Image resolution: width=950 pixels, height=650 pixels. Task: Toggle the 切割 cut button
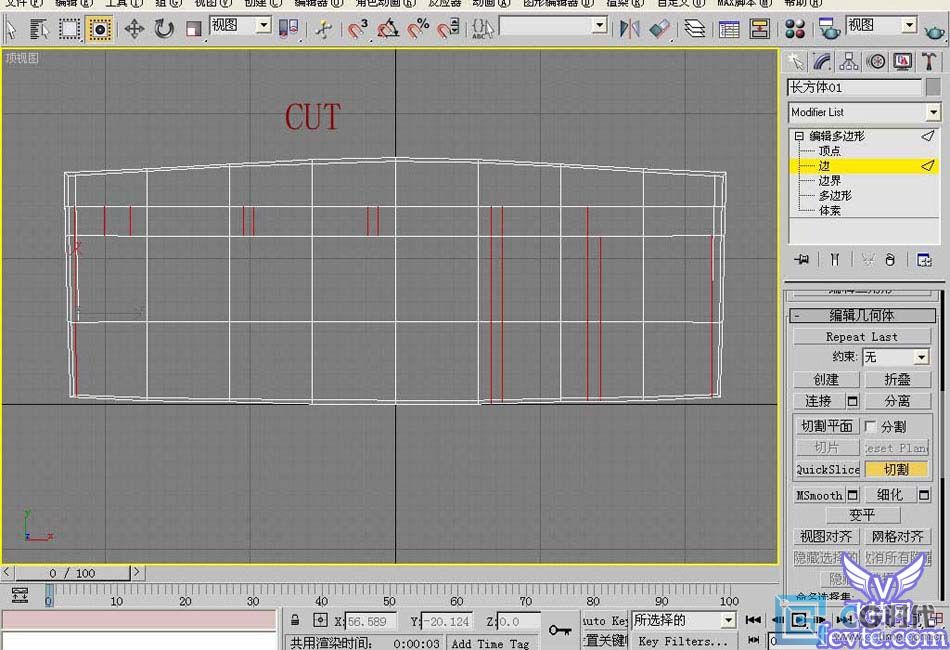point(897,469)
